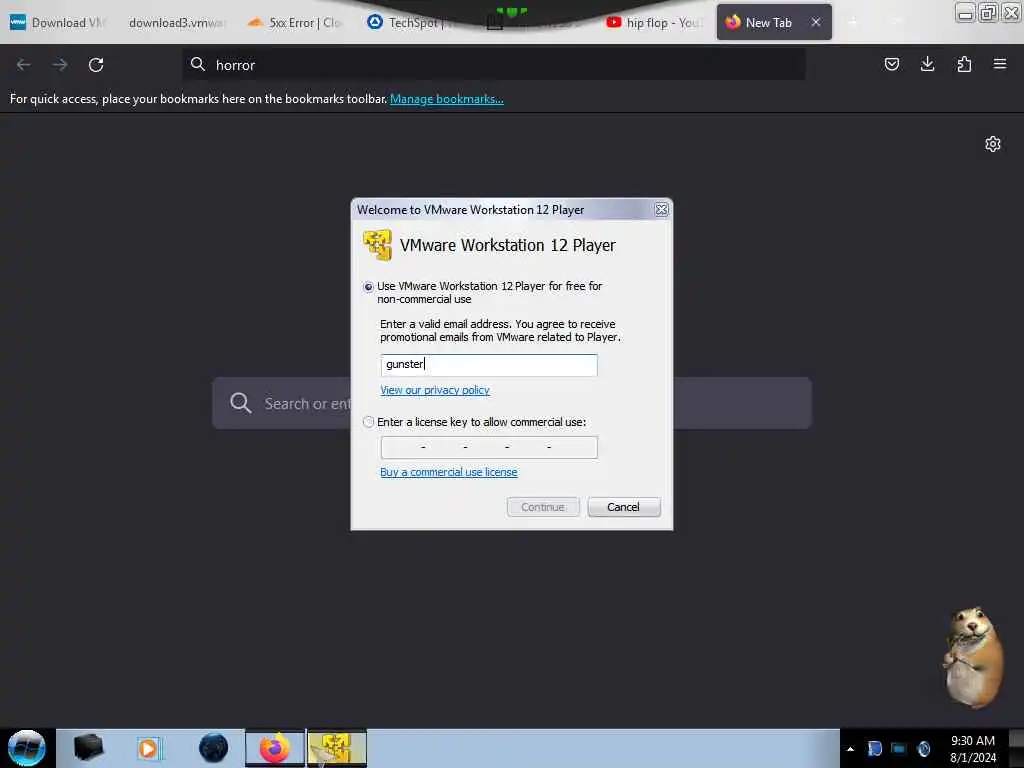This screenshot has width=1024, height=768.
Task: Open the Pocket save icon
Action: 891,64
